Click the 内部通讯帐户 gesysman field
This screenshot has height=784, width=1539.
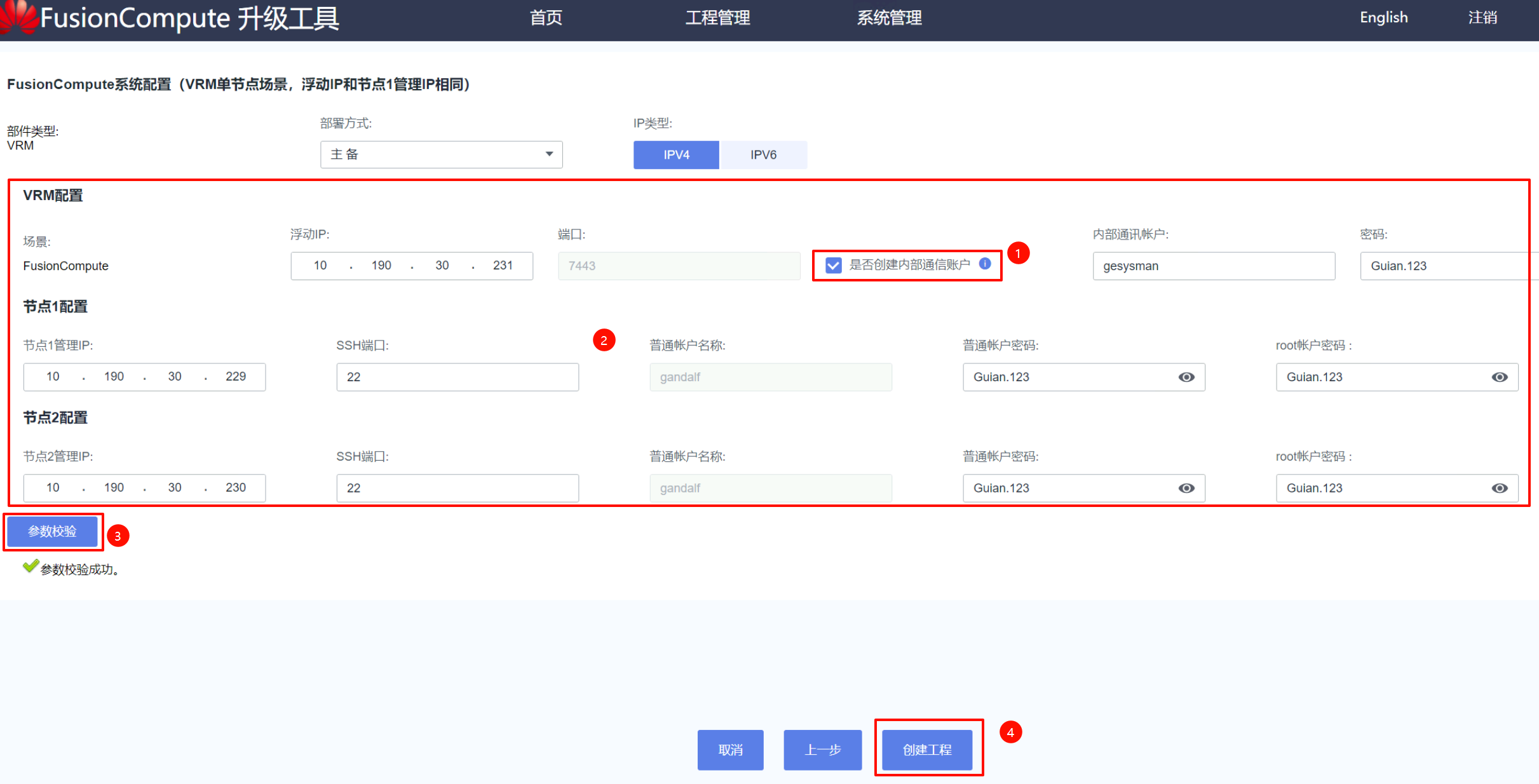coord(1213,266)
